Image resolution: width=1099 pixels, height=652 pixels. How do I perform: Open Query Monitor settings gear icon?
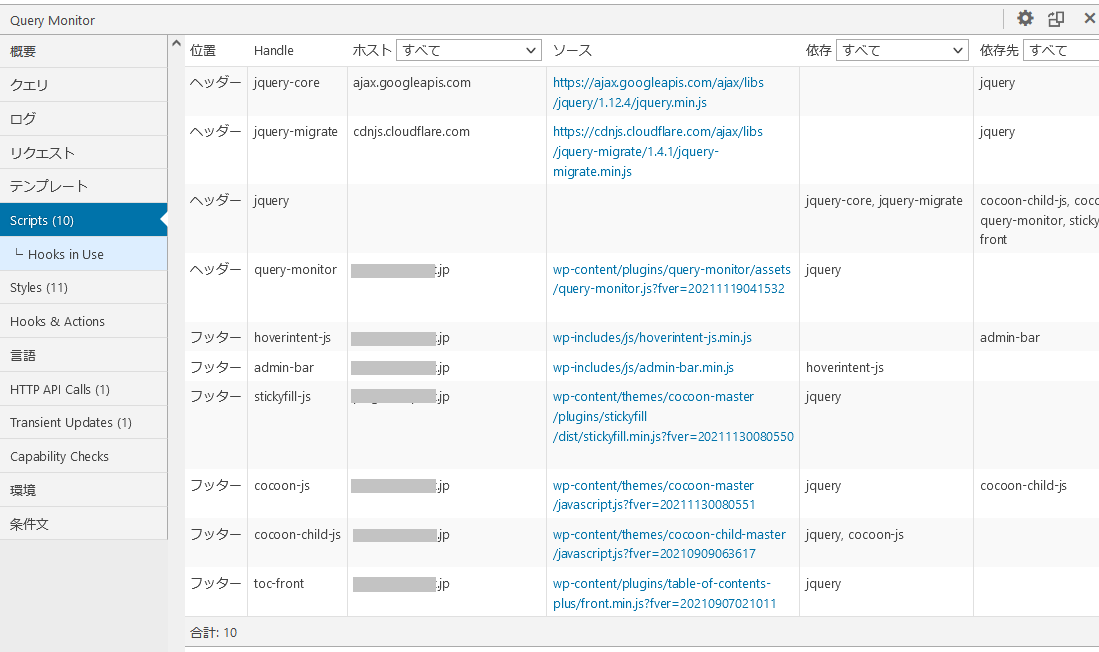[1024, 18]
